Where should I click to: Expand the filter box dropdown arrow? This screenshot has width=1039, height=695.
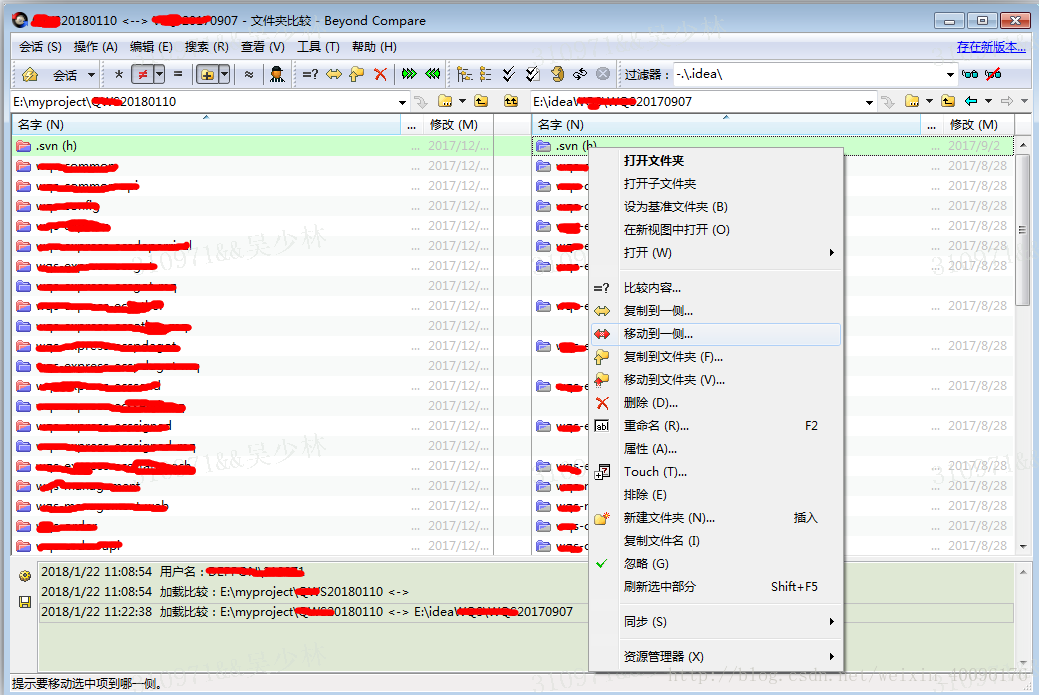click(950, 74)
